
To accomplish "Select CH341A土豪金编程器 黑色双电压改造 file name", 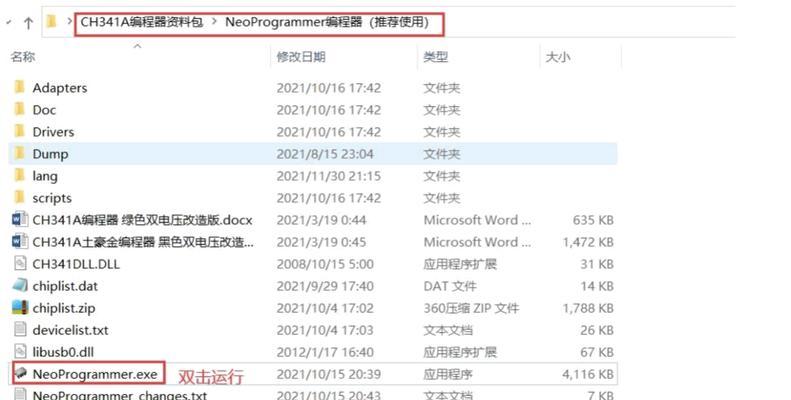I will click(x=143, y=242).
